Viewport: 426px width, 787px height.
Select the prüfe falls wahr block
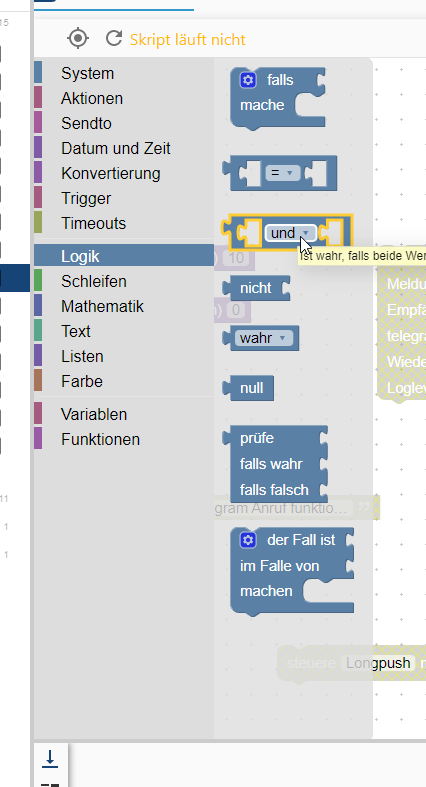point(275,464)
